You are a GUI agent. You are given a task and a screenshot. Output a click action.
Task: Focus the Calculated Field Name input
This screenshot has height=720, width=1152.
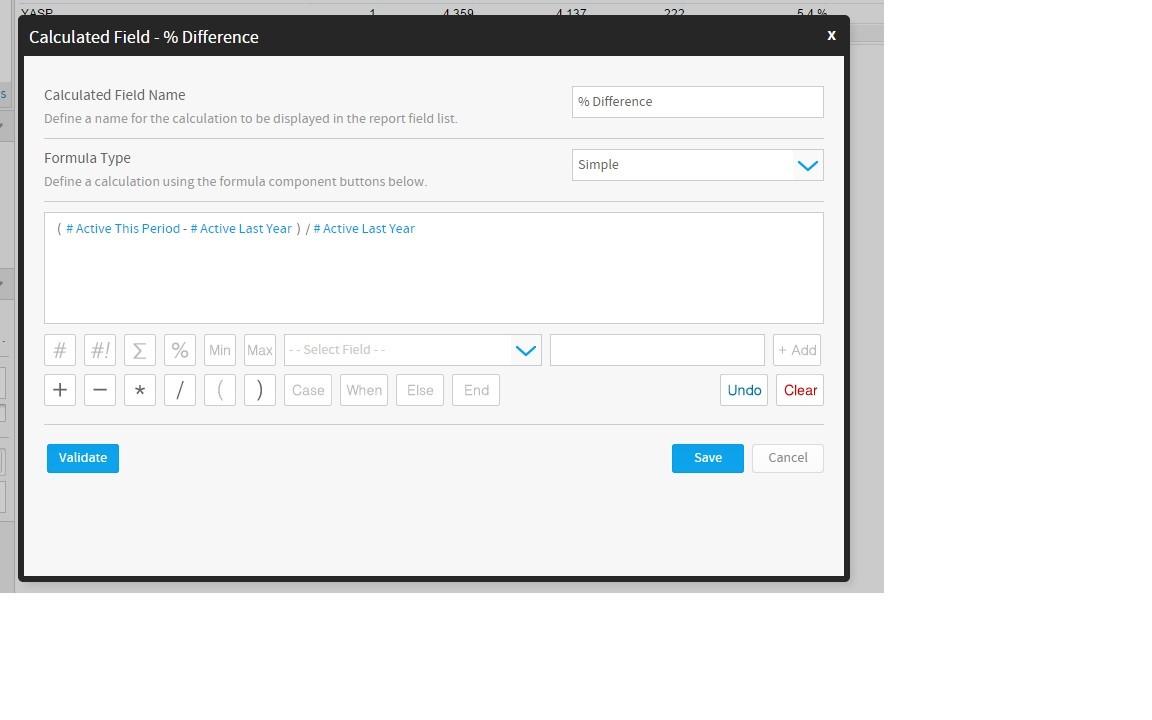click(x=697, y=102)
